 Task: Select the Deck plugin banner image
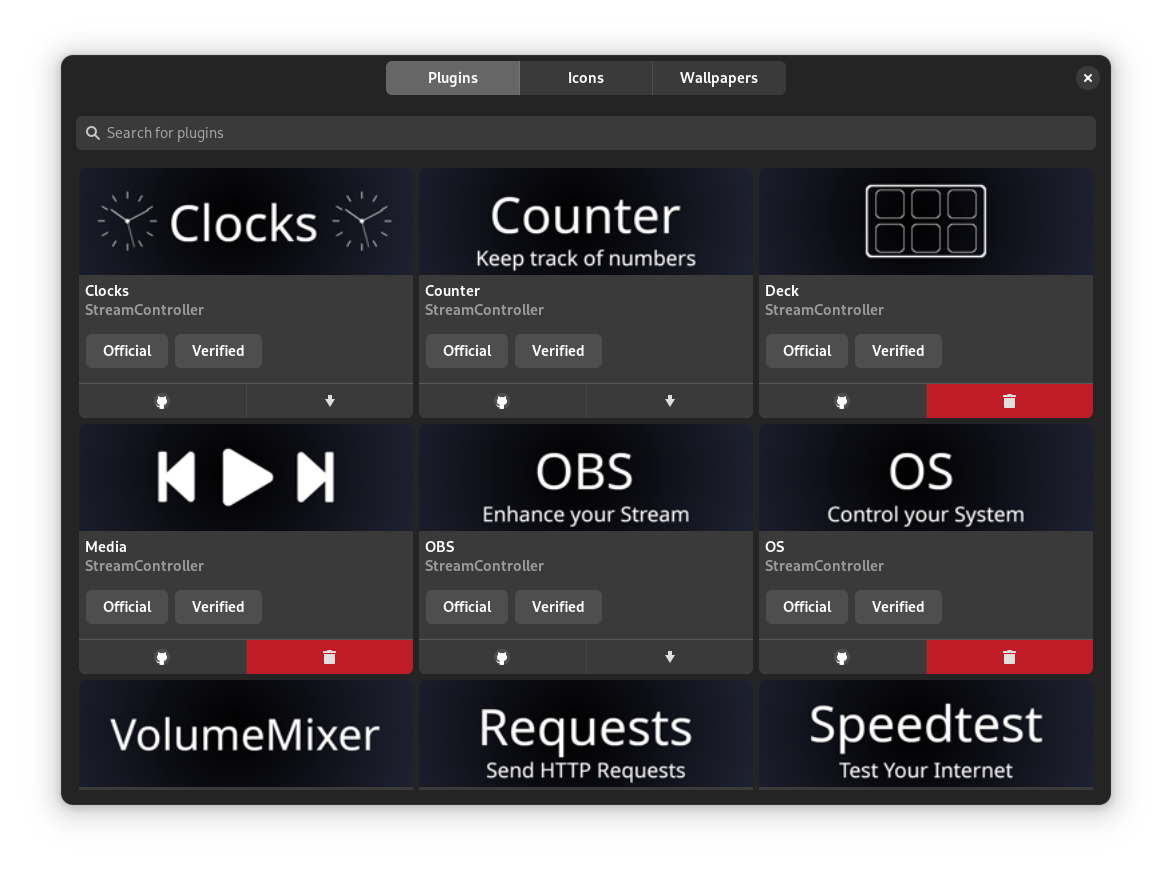pos(926,222)
